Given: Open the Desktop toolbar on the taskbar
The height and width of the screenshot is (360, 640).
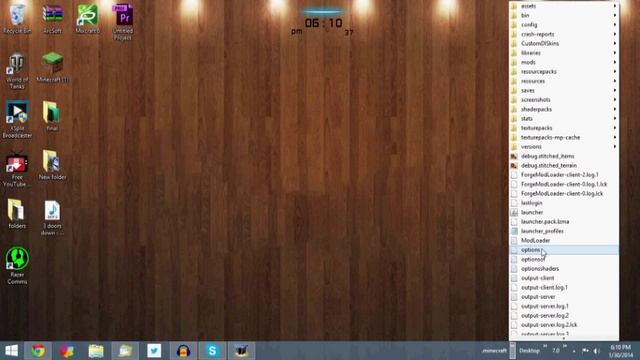Looking at the screenshot, I should 529,351.
